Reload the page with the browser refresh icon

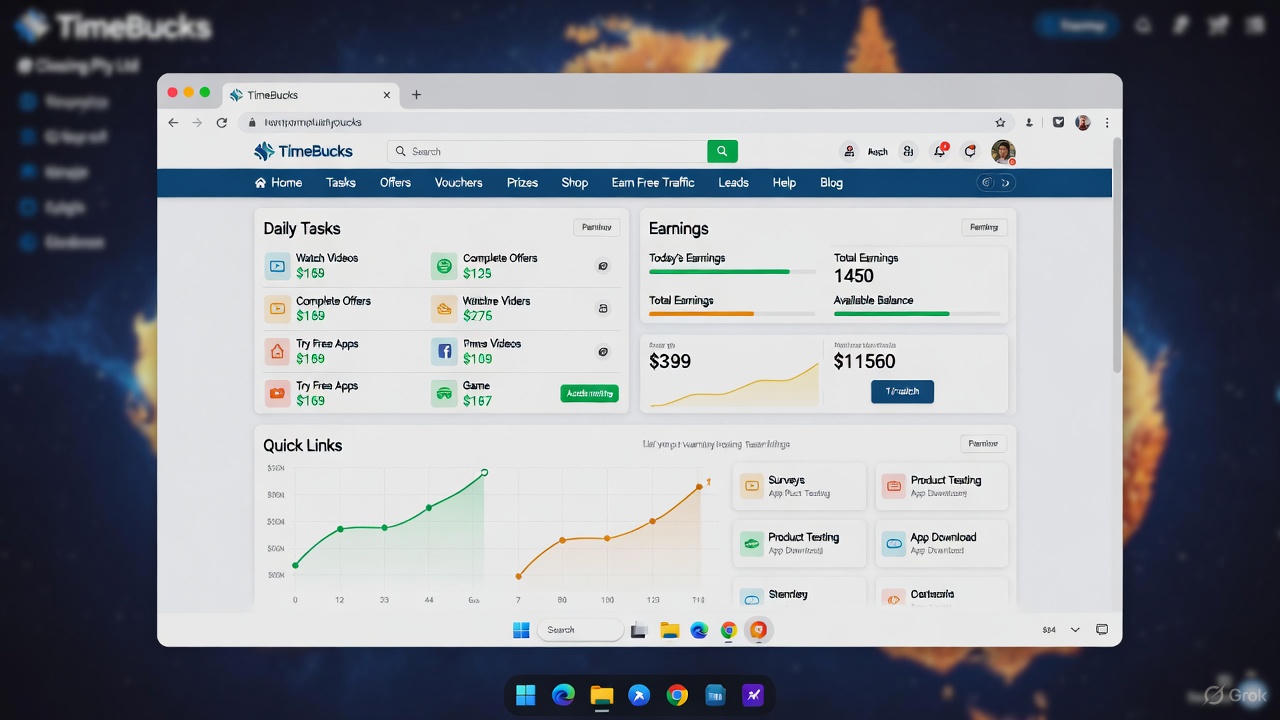pyautogui.click(x=221, y=122)
